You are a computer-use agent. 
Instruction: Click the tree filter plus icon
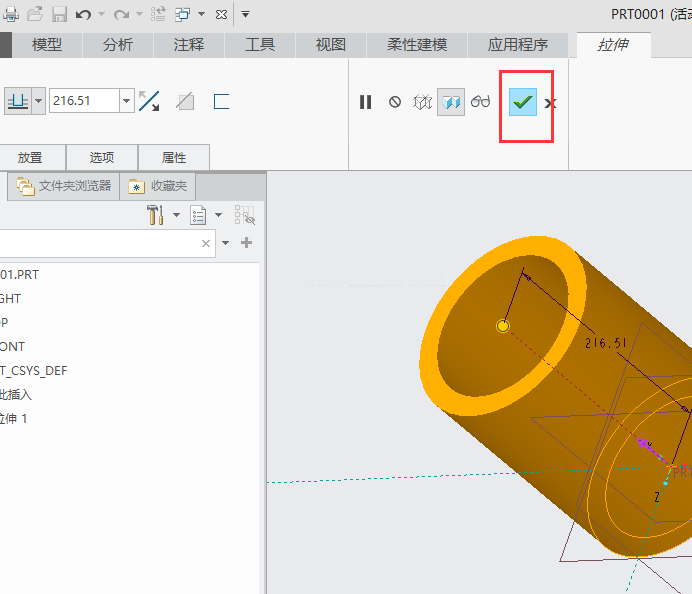coord(247,243)
